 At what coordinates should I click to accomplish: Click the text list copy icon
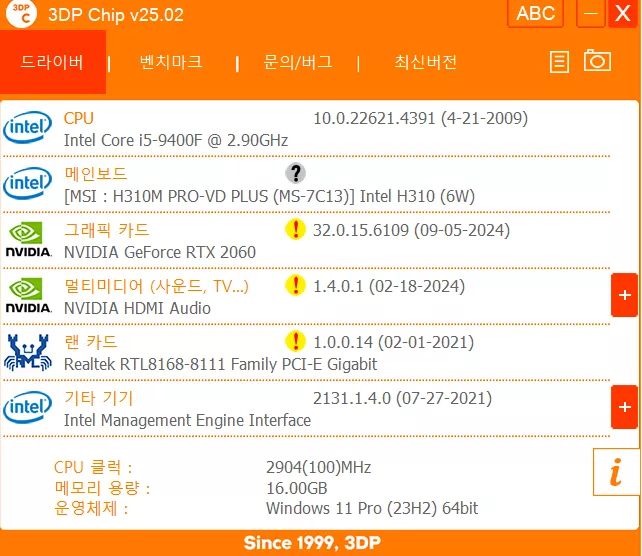pos(559,62)
